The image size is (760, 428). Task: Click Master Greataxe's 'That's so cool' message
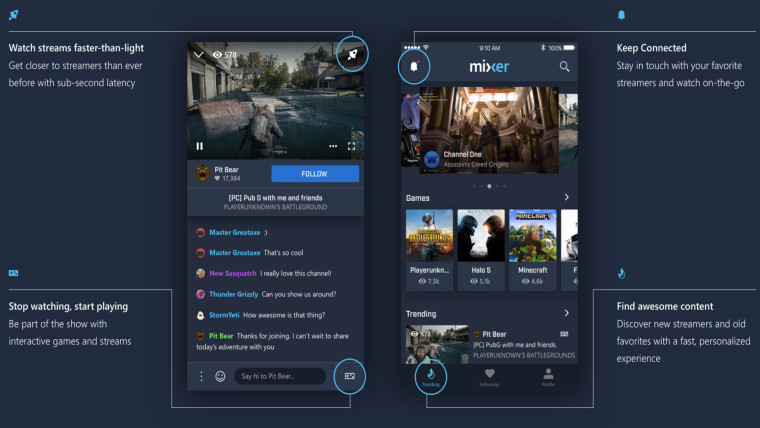pos(284,253)
